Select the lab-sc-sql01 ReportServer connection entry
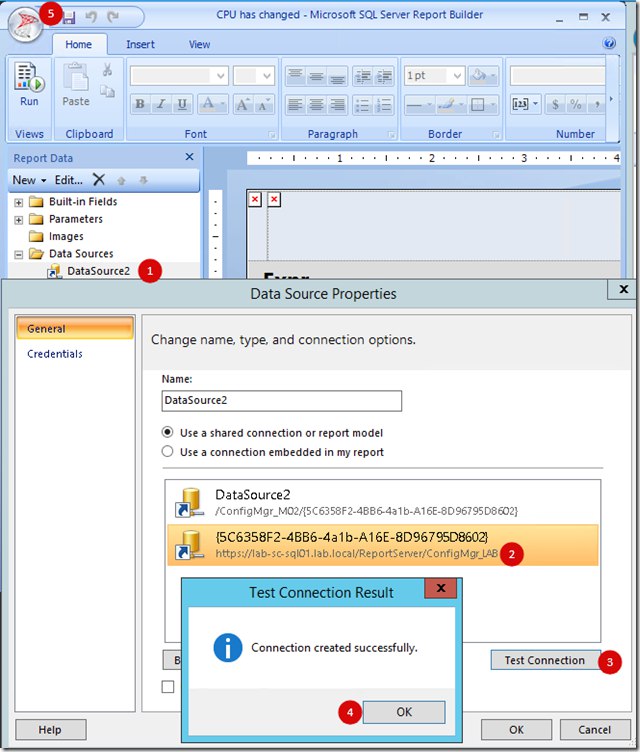This screenshot has height=752, width=640. 383,545
